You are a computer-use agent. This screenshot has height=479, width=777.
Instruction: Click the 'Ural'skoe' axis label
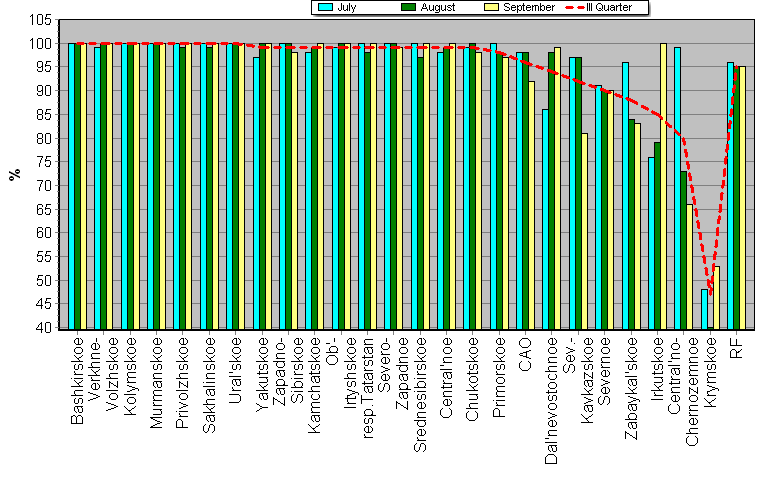(235, 370)
